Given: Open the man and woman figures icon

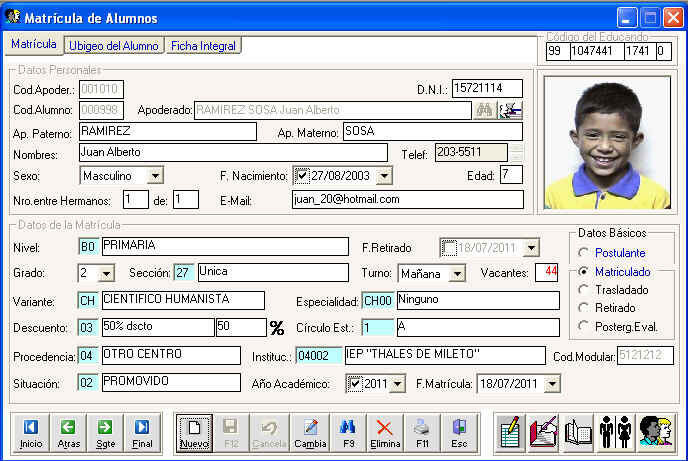Looking at the screenshot, I should coord(613,433).
